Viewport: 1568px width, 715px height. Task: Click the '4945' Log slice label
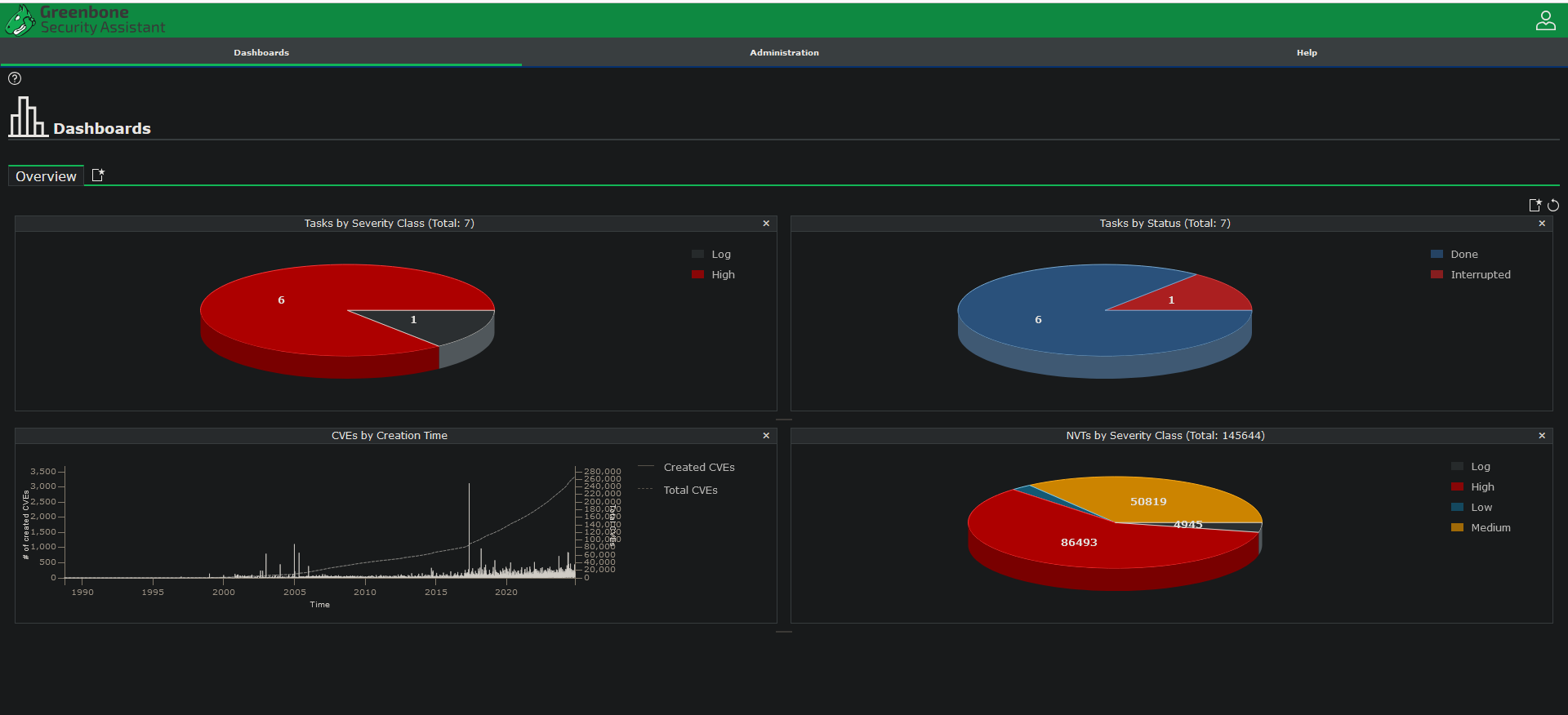[1188, 525]
